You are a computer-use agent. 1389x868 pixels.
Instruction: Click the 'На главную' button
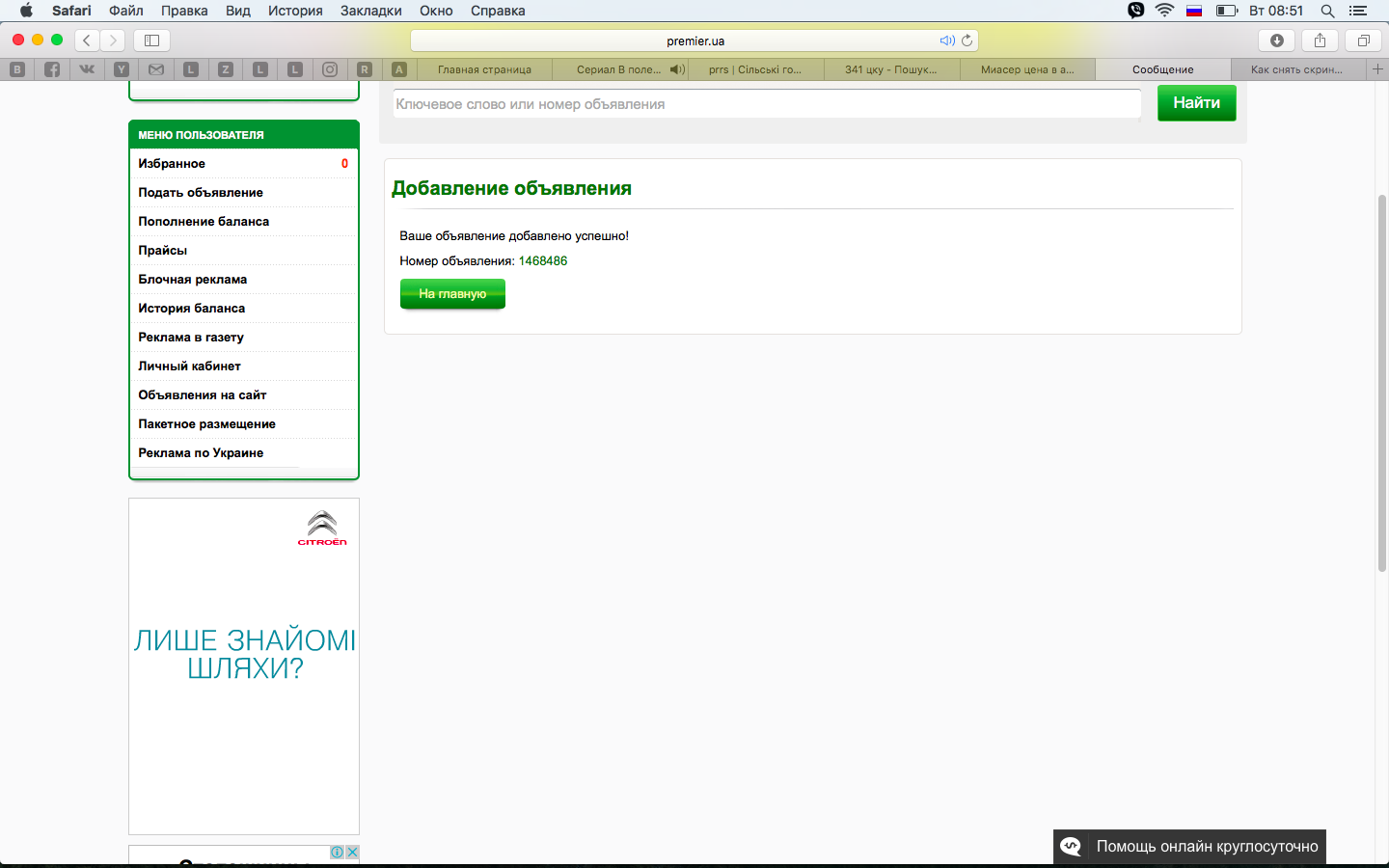tap(452, 294)
